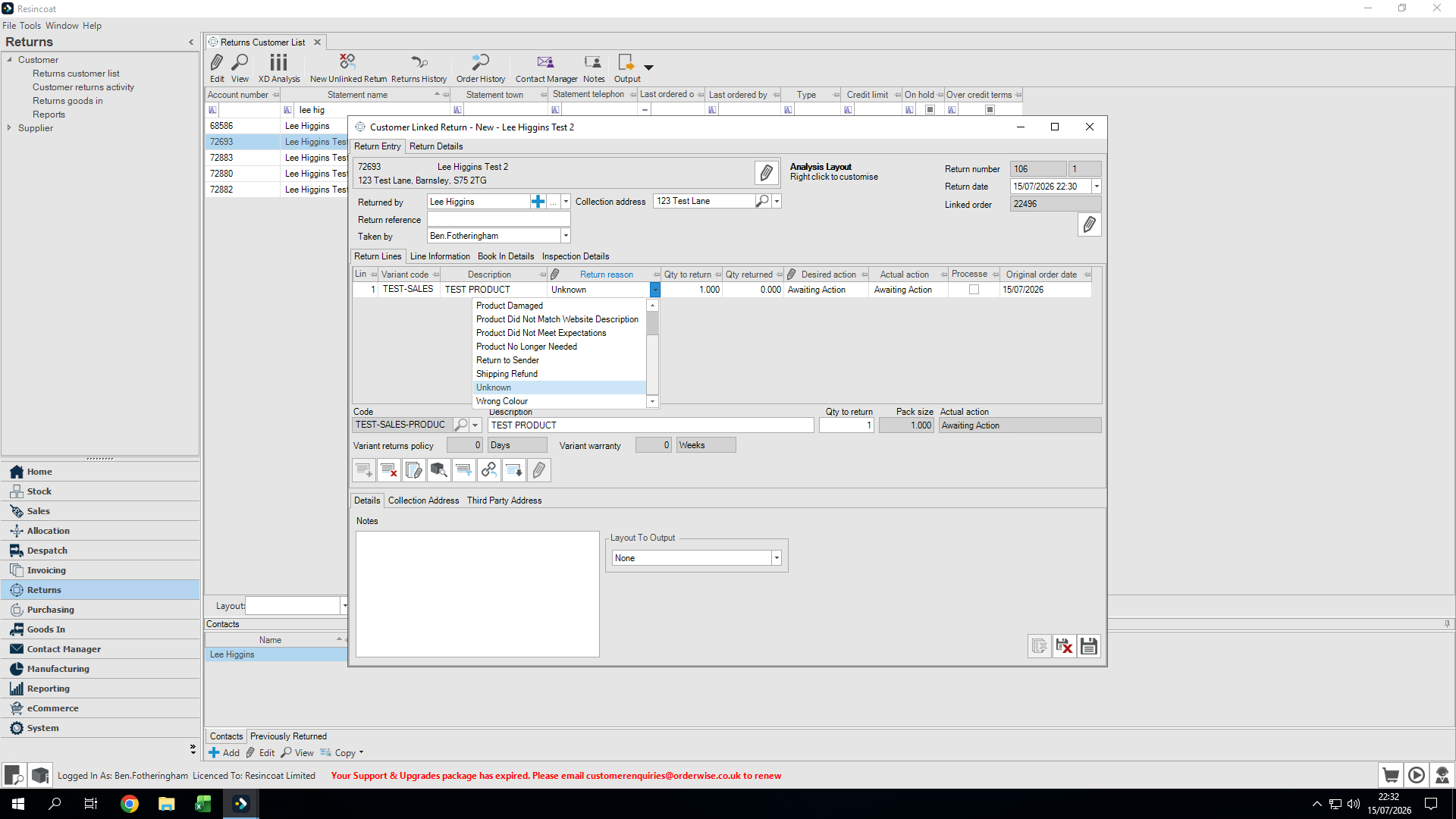Click the collection address magnifier icon
The width and height of the screenshot is (1456, 819).
coord(762,201)
